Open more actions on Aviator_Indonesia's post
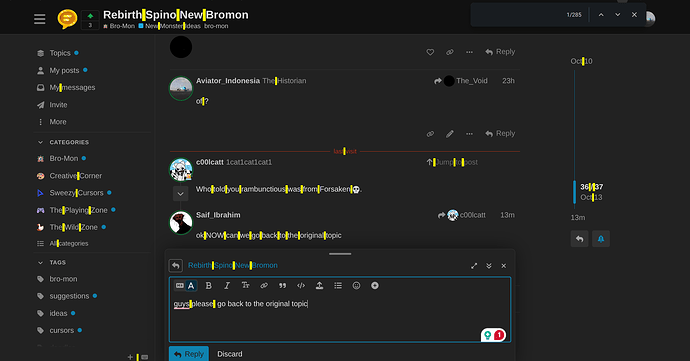The height and width of the screenshot is (361, 690). pyautogui.click(x=469, y=134)
